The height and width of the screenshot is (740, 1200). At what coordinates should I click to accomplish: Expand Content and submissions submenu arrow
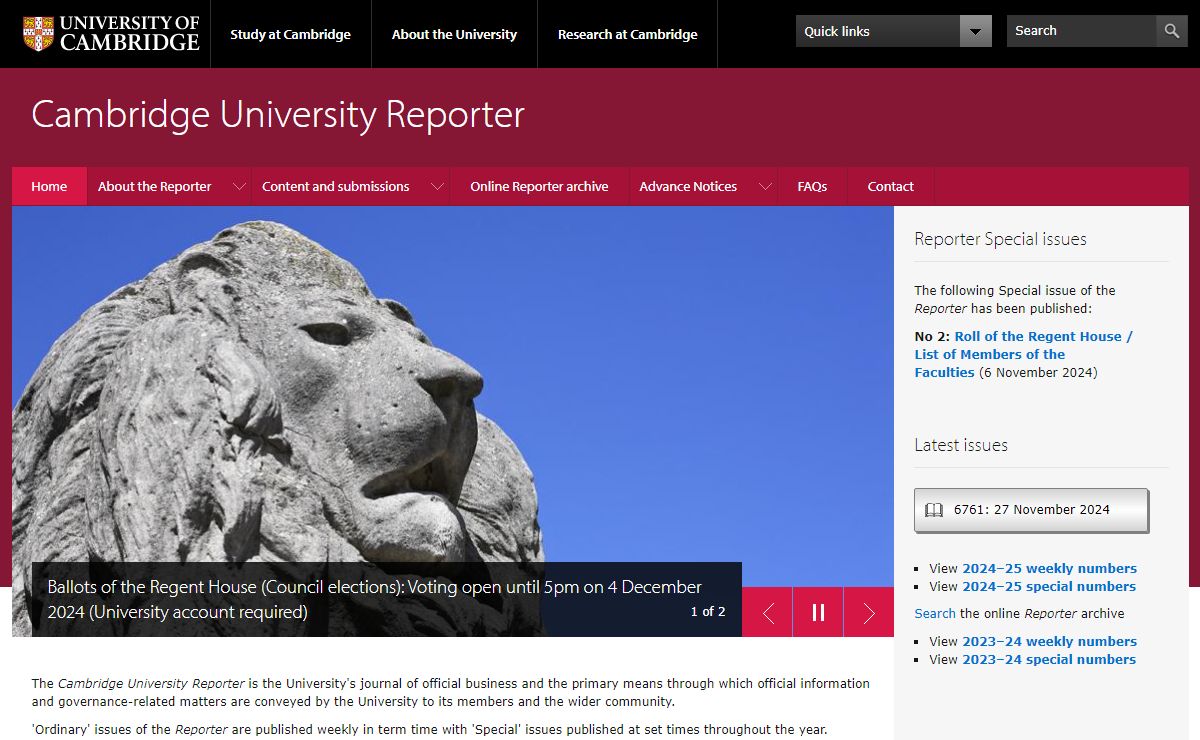point(437,186)
